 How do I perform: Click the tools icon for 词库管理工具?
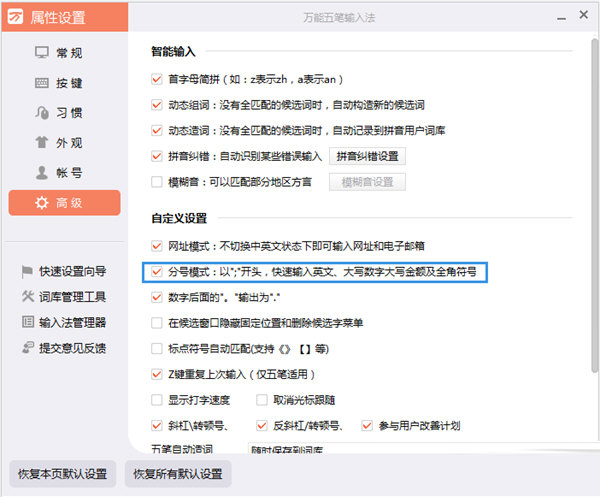[28, 296]
